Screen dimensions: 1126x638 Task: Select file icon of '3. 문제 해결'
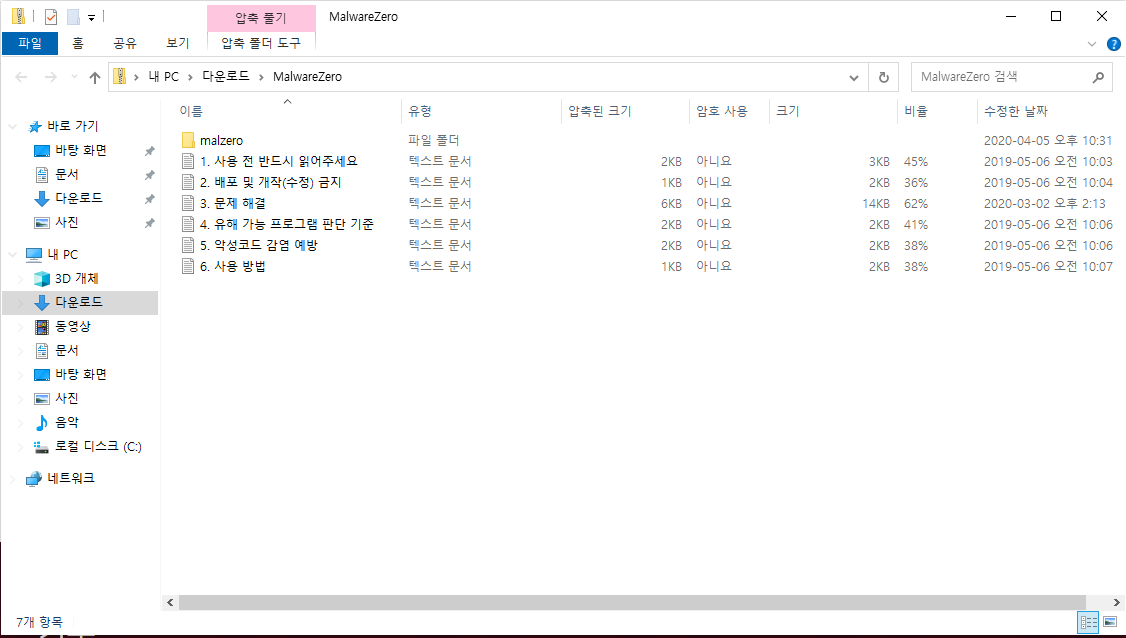[188, 203]
